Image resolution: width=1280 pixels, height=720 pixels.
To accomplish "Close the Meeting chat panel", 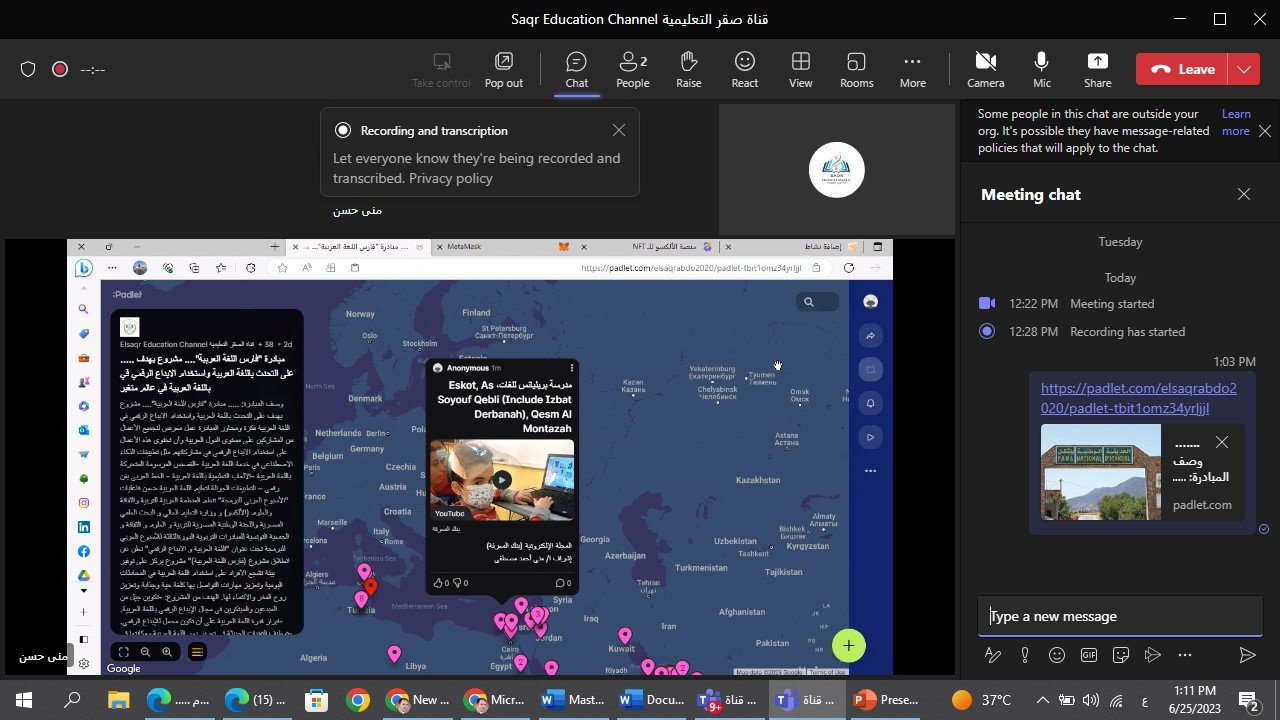I will click(x=1244, y=194).
